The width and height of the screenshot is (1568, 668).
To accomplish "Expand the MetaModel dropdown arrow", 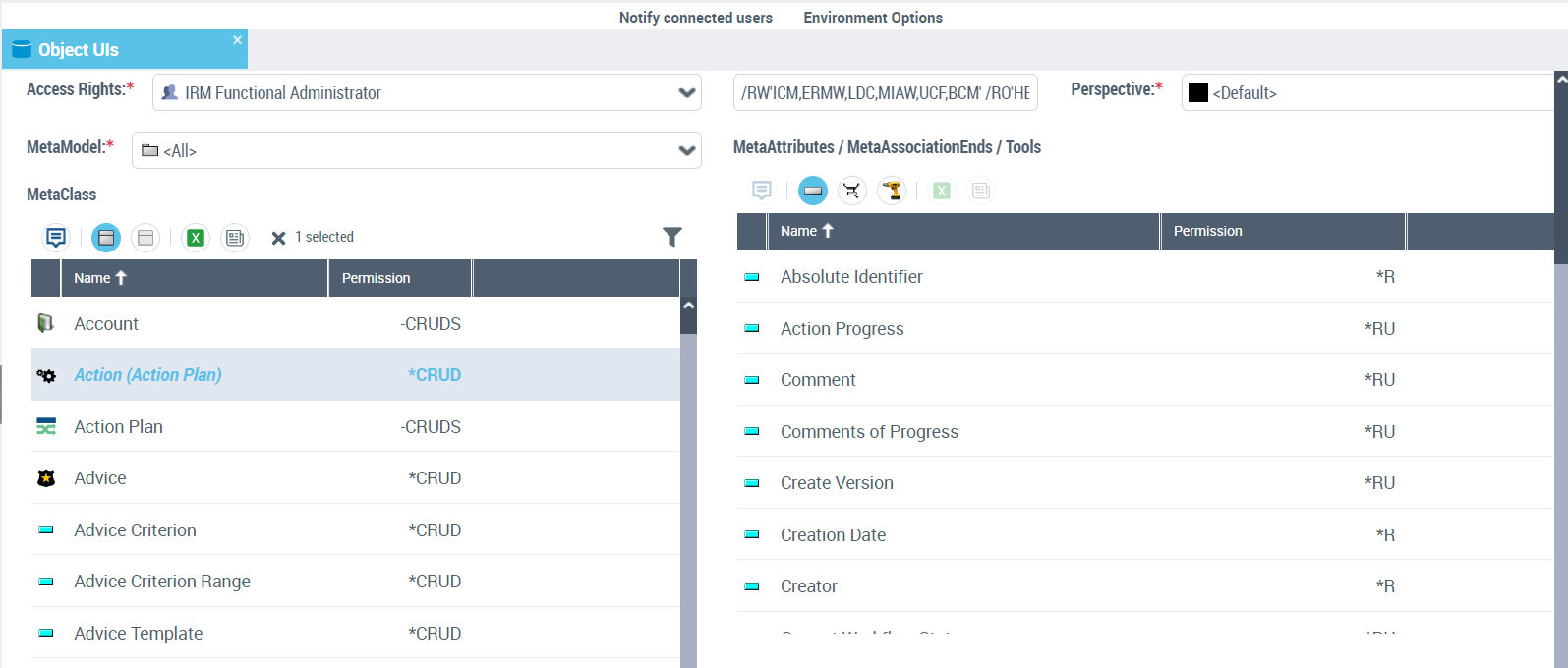I will point(687,151).
